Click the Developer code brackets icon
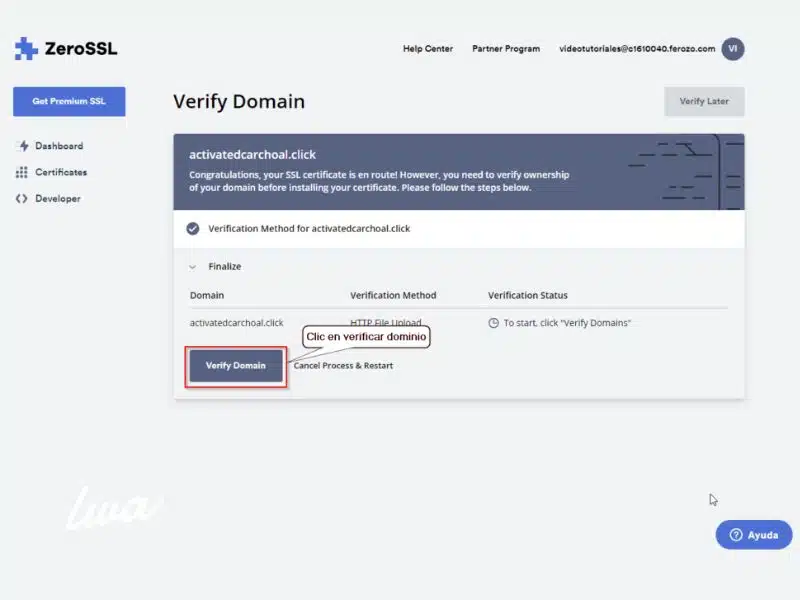Image resolution: width=800 pixels, height=600 pixels. point(22,198)
